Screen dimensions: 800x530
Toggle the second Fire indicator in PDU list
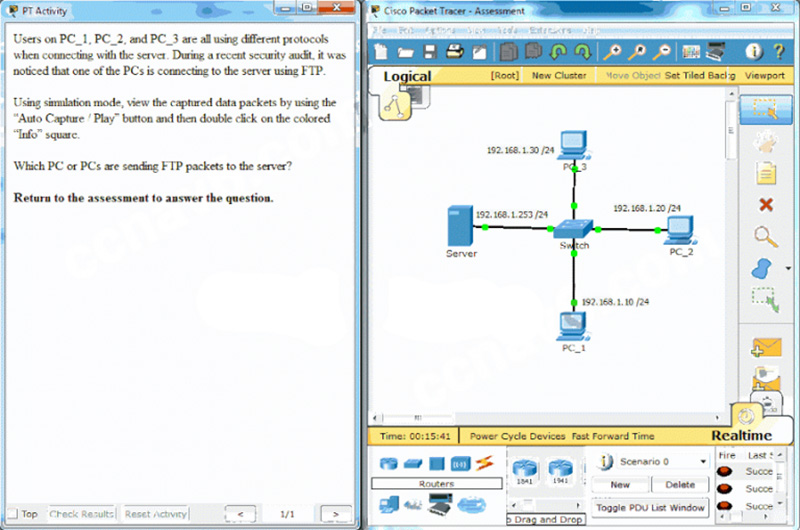[x=724, y=489]
